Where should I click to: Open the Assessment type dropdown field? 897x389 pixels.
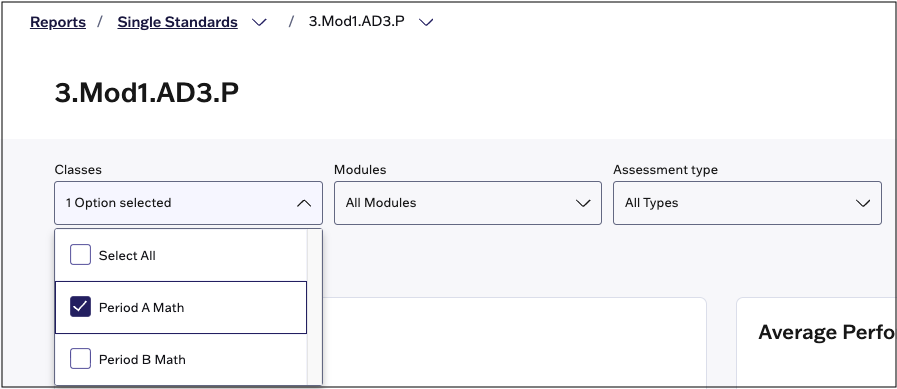[x=747, y=203]
